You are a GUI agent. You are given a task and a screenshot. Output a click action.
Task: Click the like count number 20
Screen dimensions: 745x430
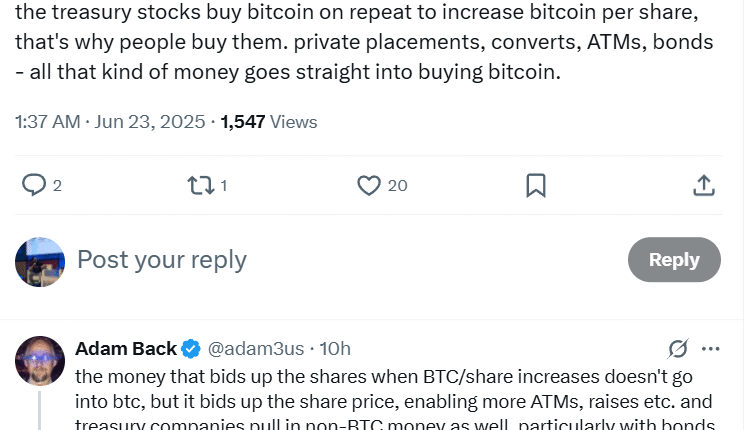pos(397,186)
